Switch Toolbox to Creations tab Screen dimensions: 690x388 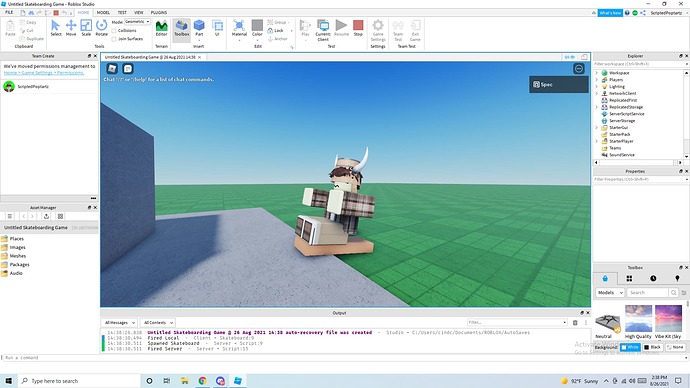pos(677,278)
